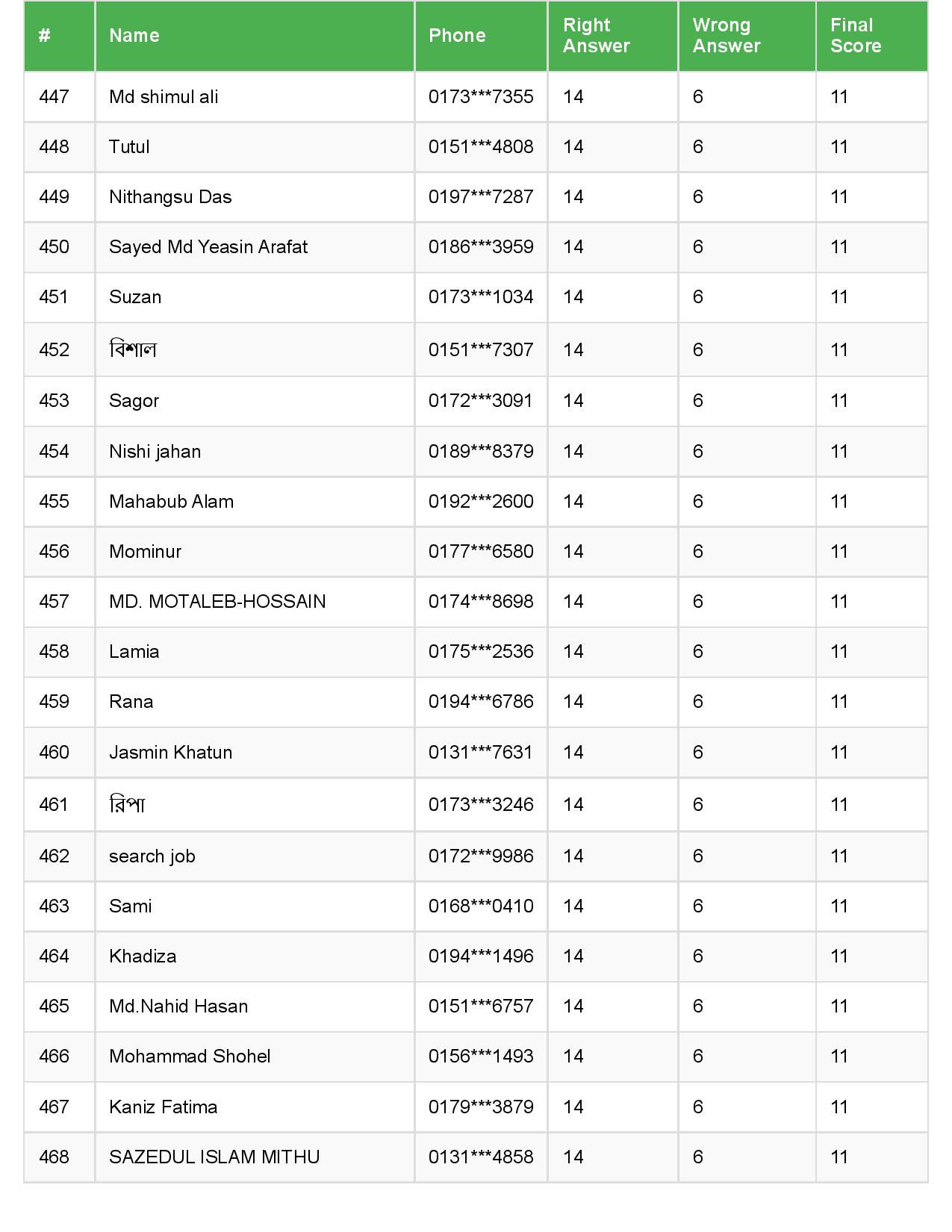Screen dimensions: 952x1232
Task: Click the Right Answer column header
Action: coord(596,36)
